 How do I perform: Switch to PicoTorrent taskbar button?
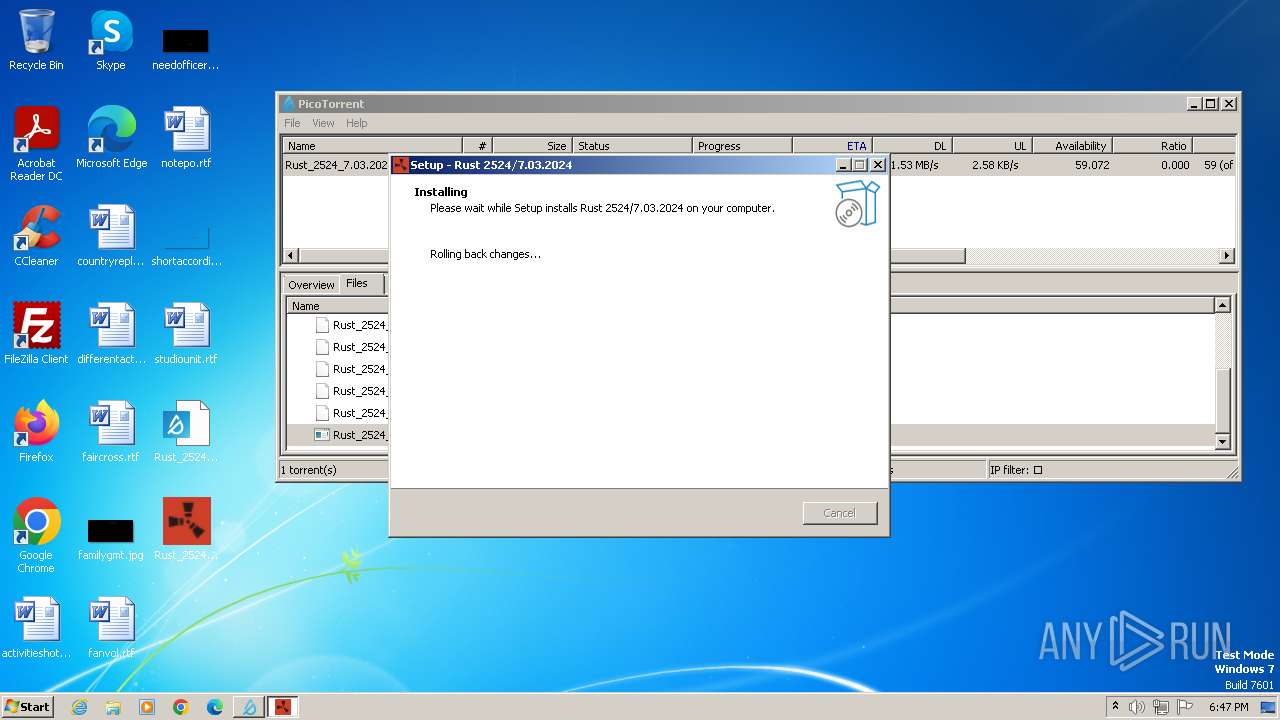point(249,707)
